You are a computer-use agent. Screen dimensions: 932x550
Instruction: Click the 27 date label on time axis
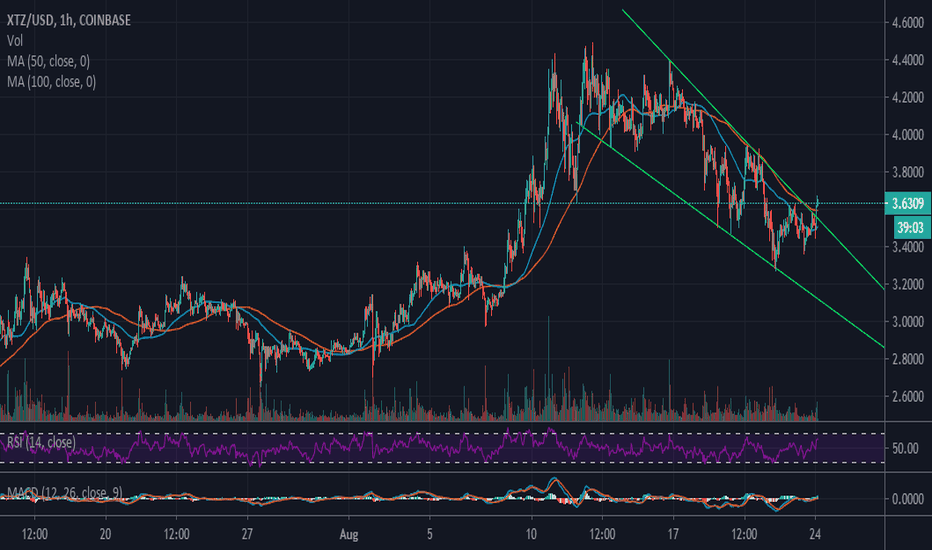[247, 534]
